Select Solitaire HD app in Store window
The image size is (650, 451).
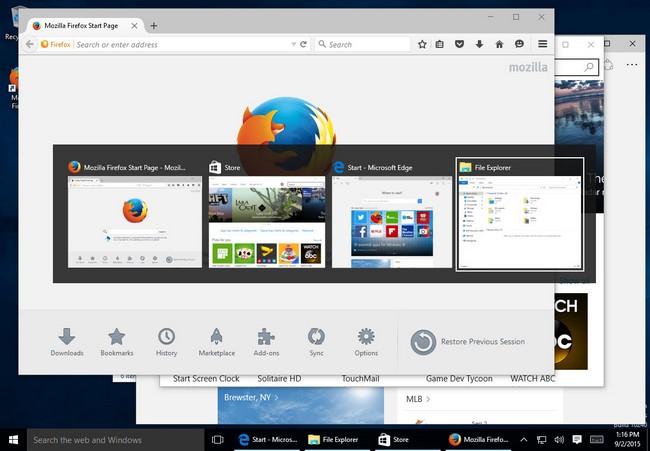click(279, 378)
